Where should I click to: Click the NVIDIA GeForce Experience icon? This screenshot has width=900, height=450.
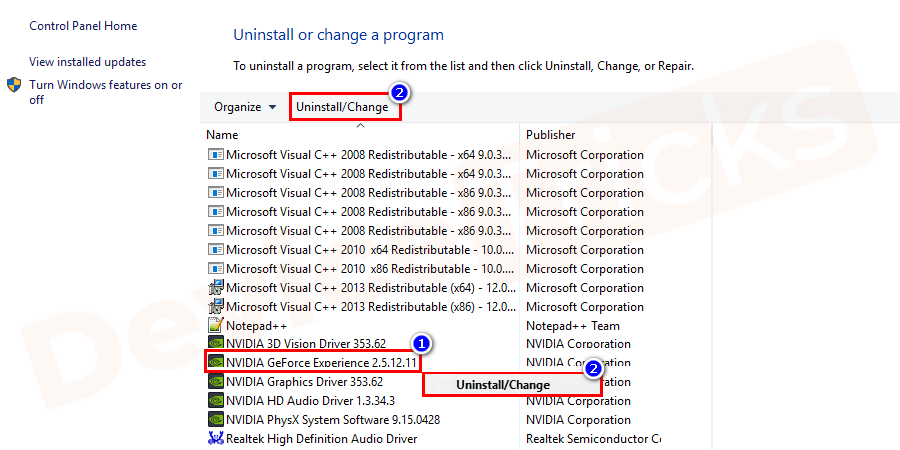pyautogui.click(x=216, y=363)
